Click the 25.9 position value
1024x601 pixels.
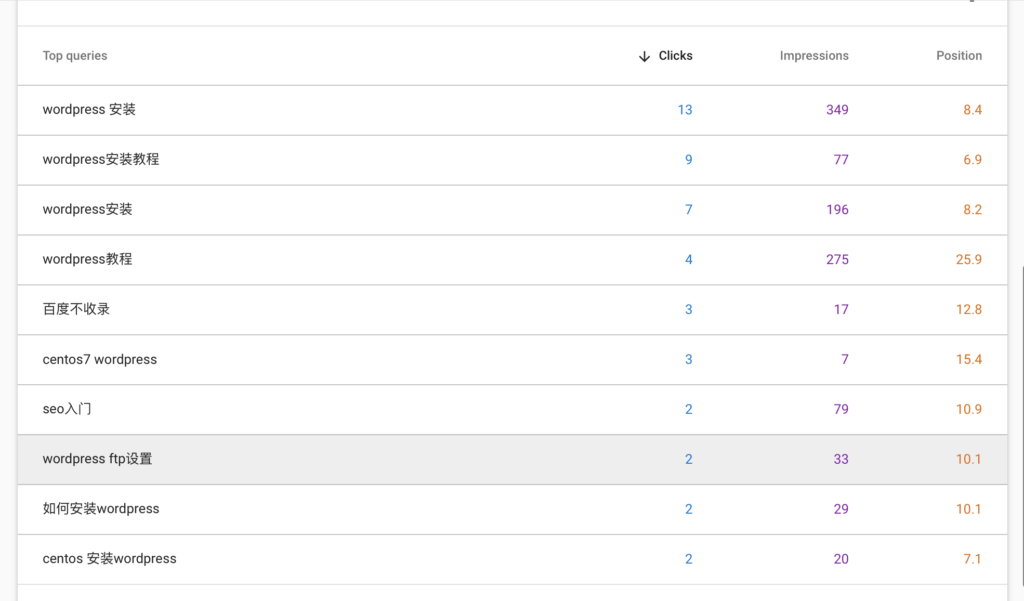tap(969, 259)
